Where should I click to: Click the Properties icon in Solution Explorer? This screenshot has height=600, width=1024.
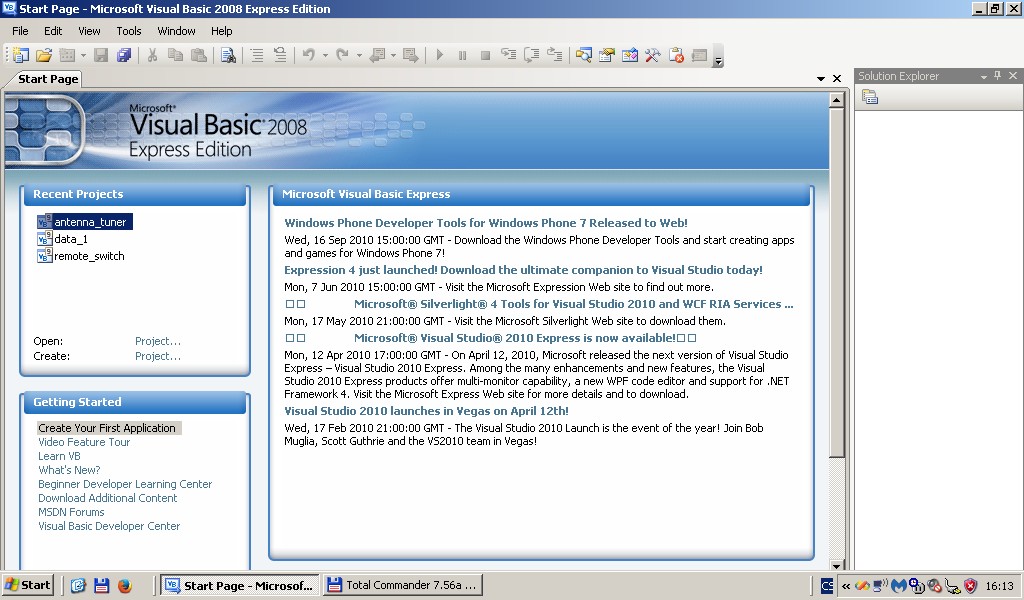[870, 97]
